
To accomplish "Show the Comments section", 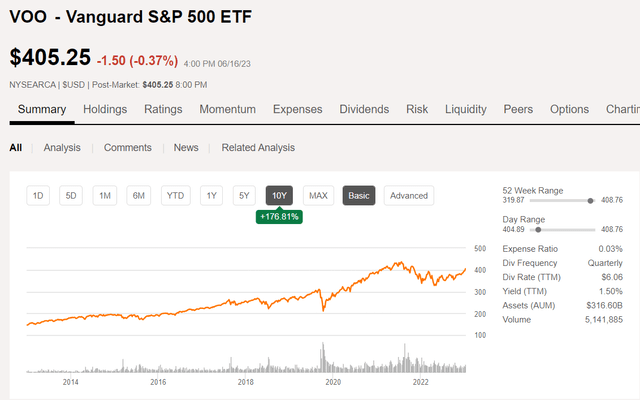I will 128,147.
